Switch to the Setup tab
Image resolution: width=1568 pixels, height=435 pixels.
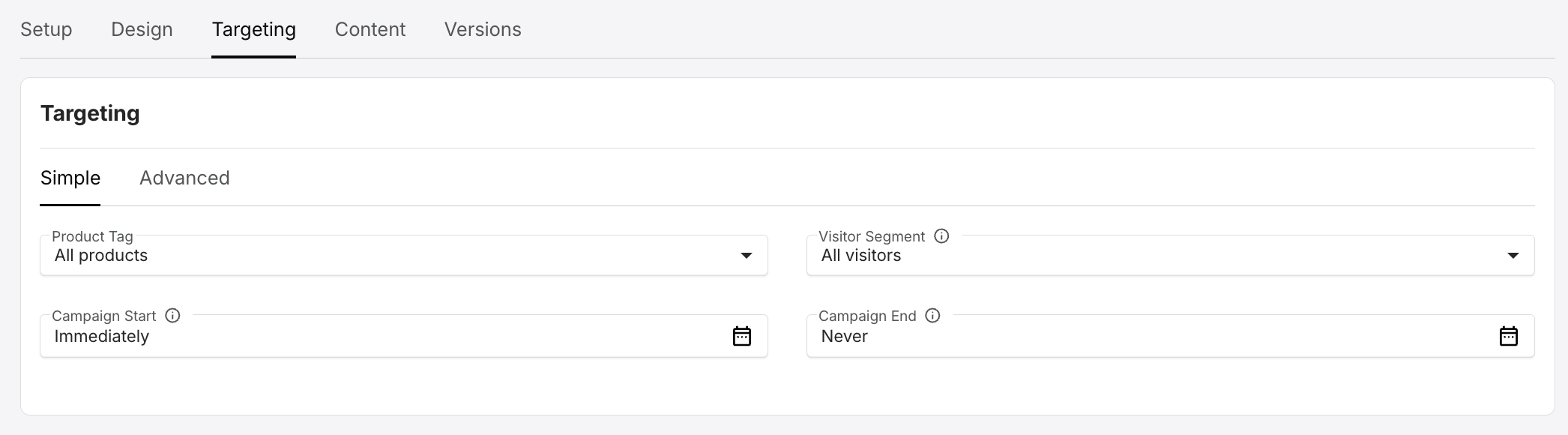tap(46, 29)
